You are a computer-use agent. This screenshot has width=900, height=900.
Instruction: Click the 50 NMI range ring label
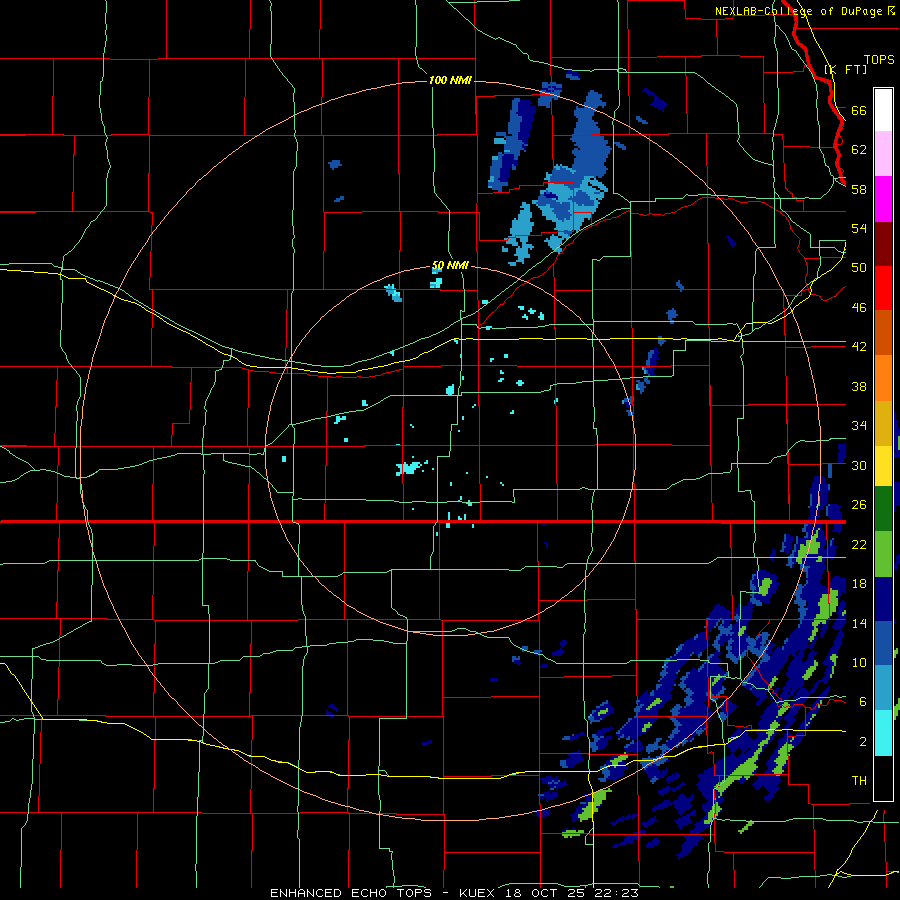450,265
